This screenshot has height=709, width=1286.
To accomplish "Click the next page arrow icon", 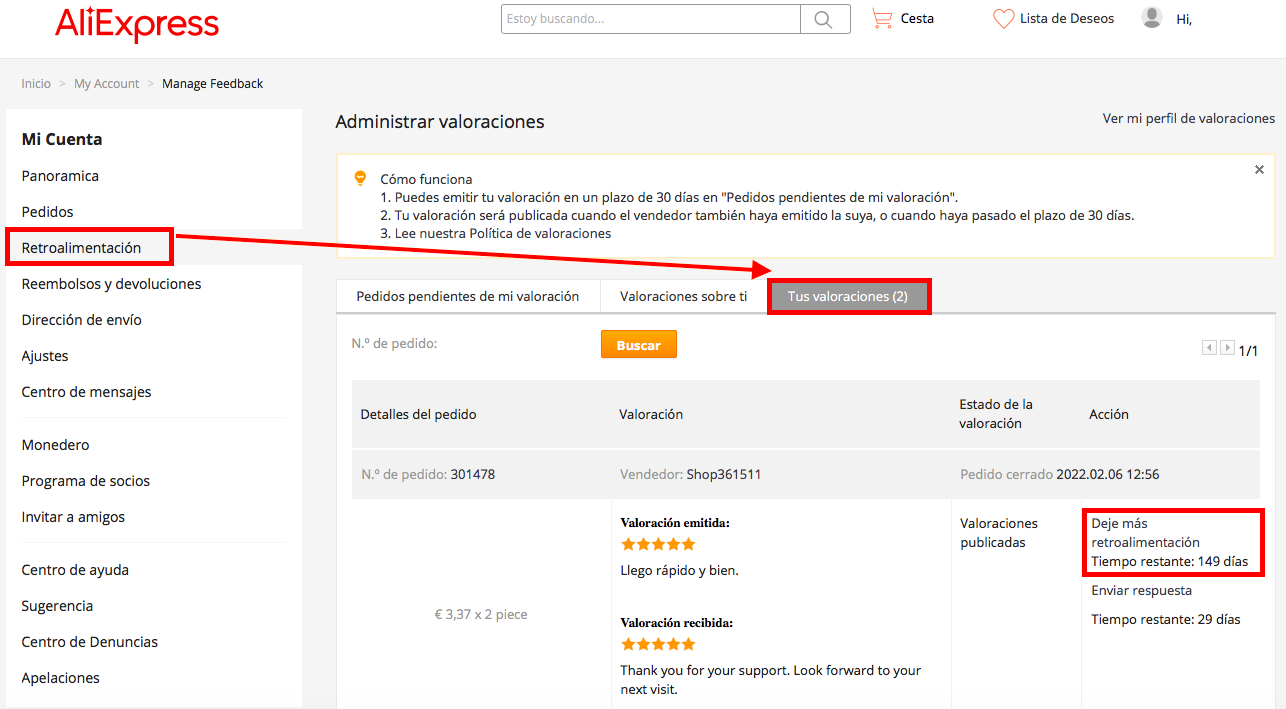I will coord(1227,346).
